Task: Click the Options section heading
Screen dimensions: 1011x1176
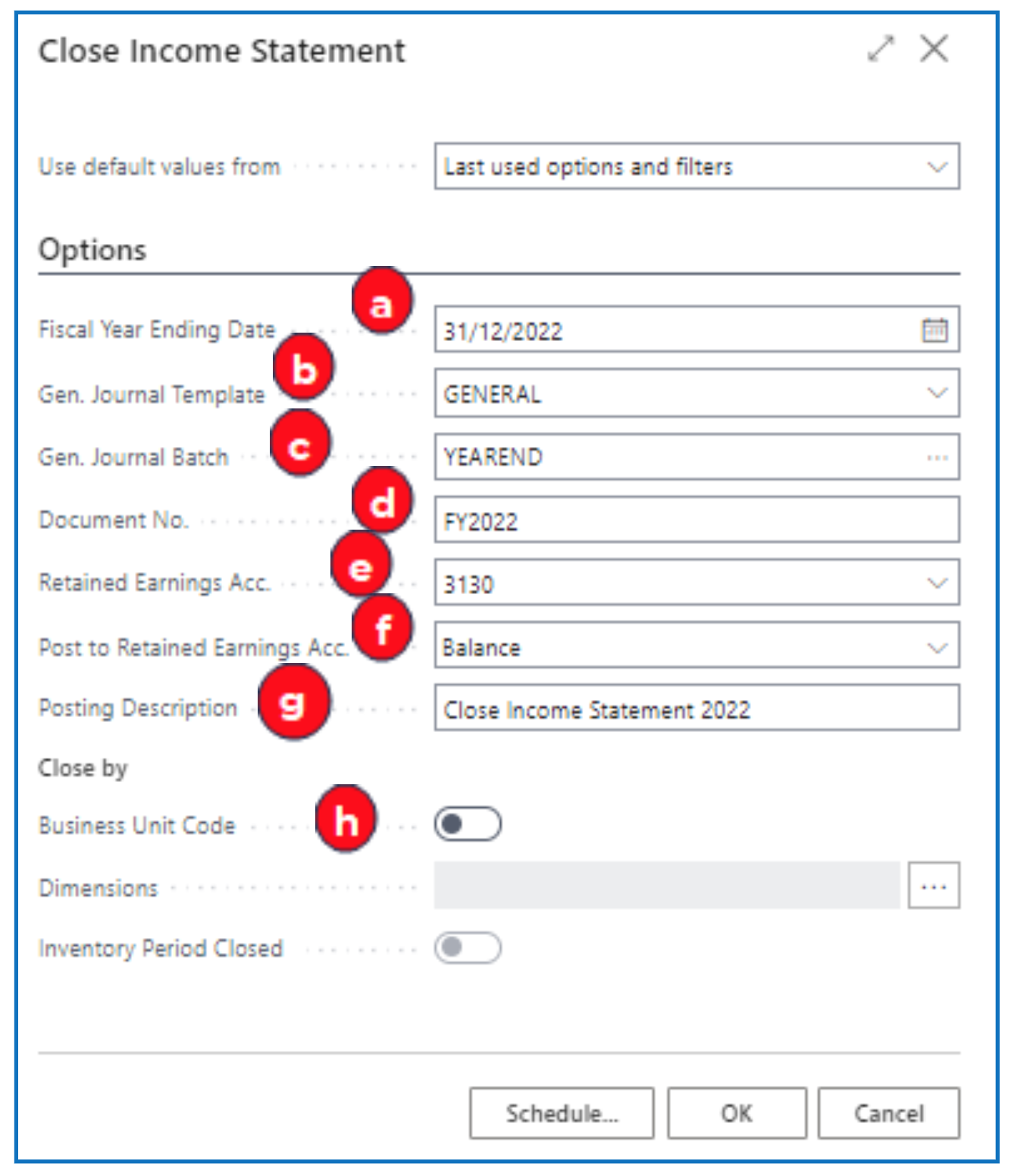Action: coord(92,250)
